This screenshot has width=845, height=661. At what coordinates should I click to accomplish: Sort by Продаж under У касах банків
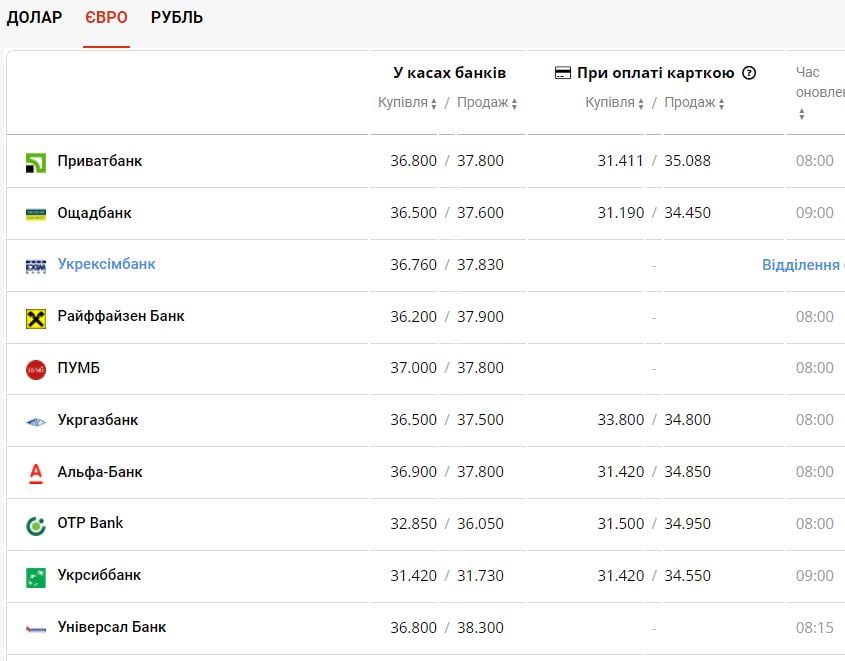click(487, 103)
